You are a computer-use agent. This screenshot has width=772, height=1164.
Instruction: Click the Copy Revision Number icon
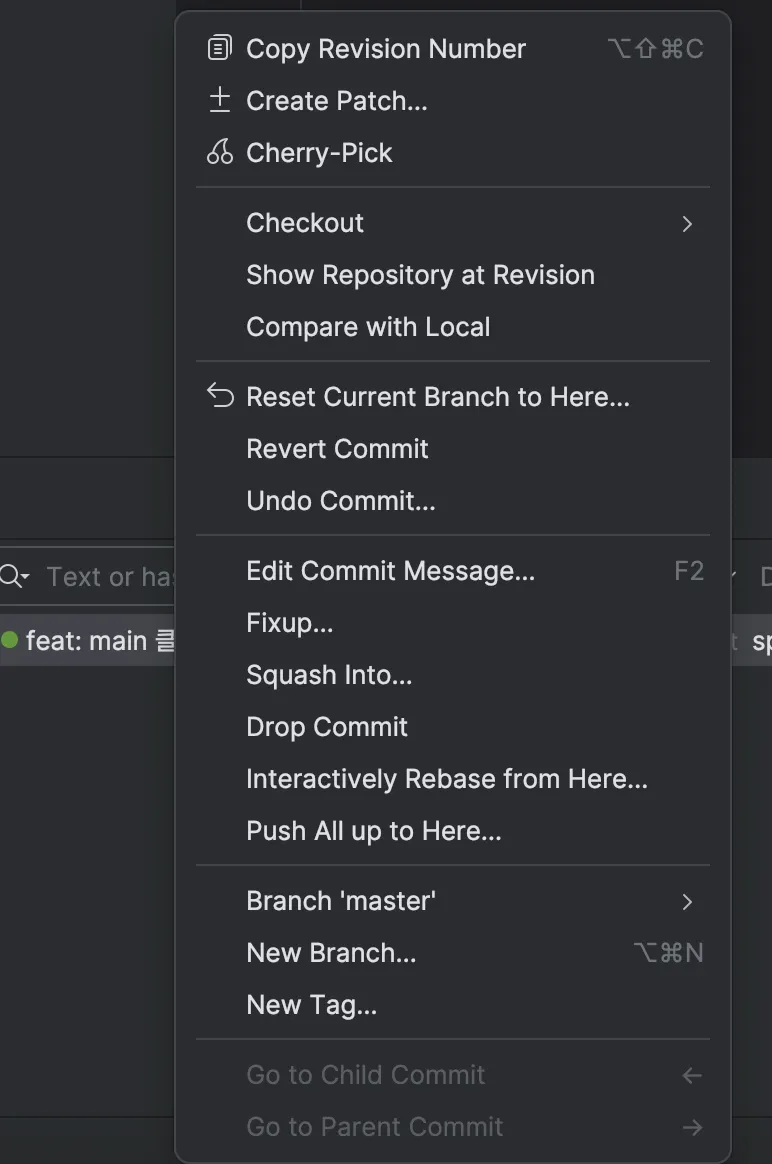tap(219, 48)
